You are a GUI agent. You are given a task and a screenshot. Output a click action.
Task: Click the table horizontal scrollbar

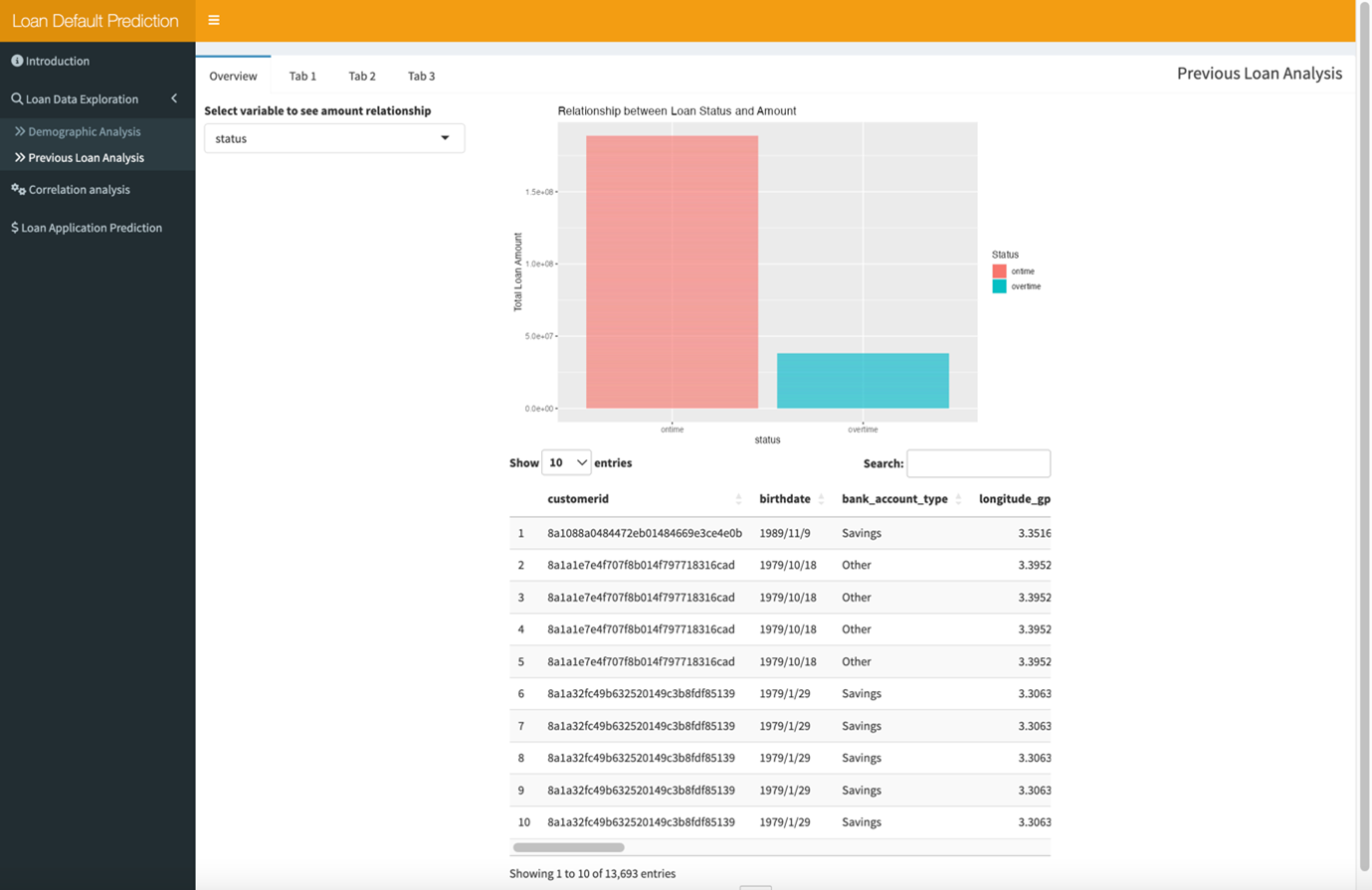(569, 847)
